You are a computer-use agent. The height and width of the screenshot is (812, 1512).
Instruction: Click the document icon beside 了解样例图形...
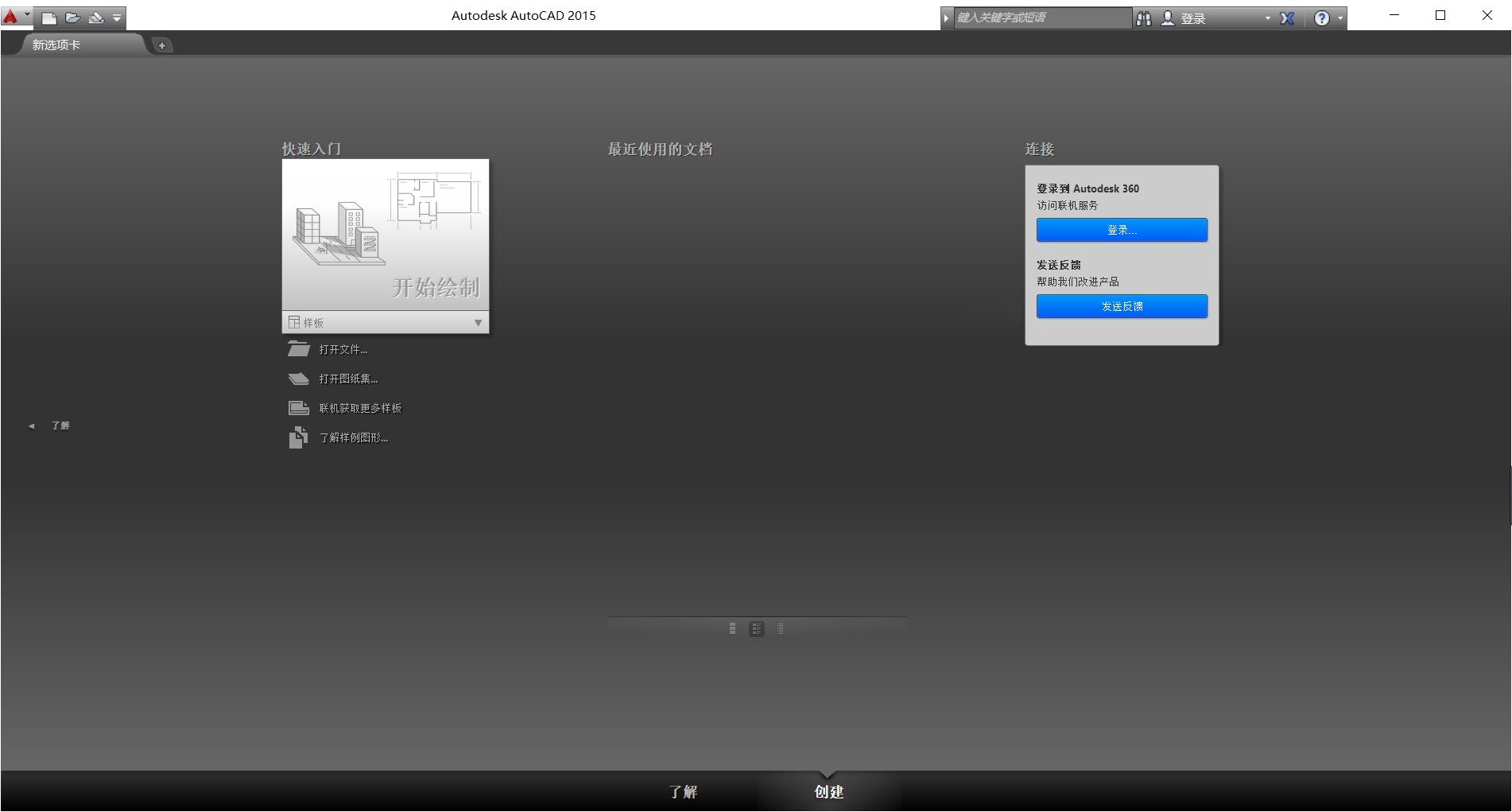point(298,437)
